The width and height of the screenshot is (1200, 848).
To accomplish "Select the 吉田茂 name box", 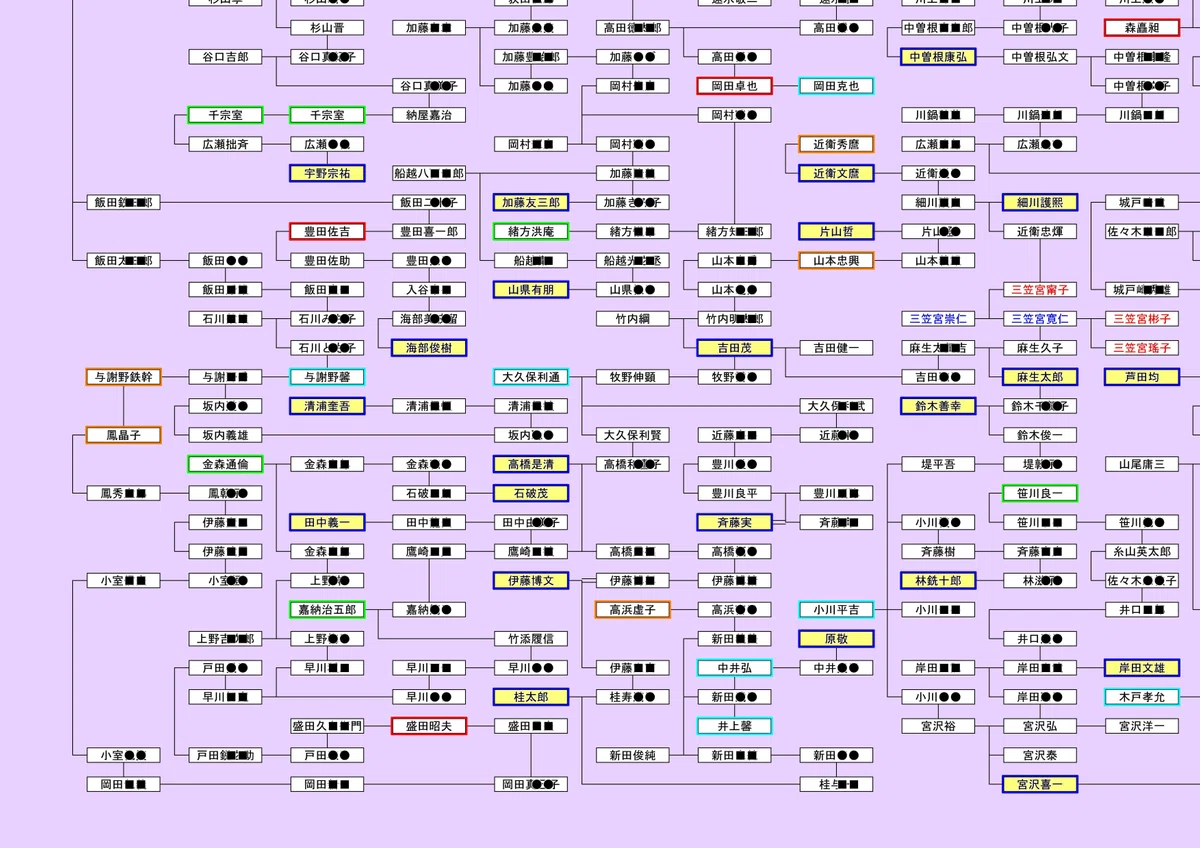I will click(734, 348).
